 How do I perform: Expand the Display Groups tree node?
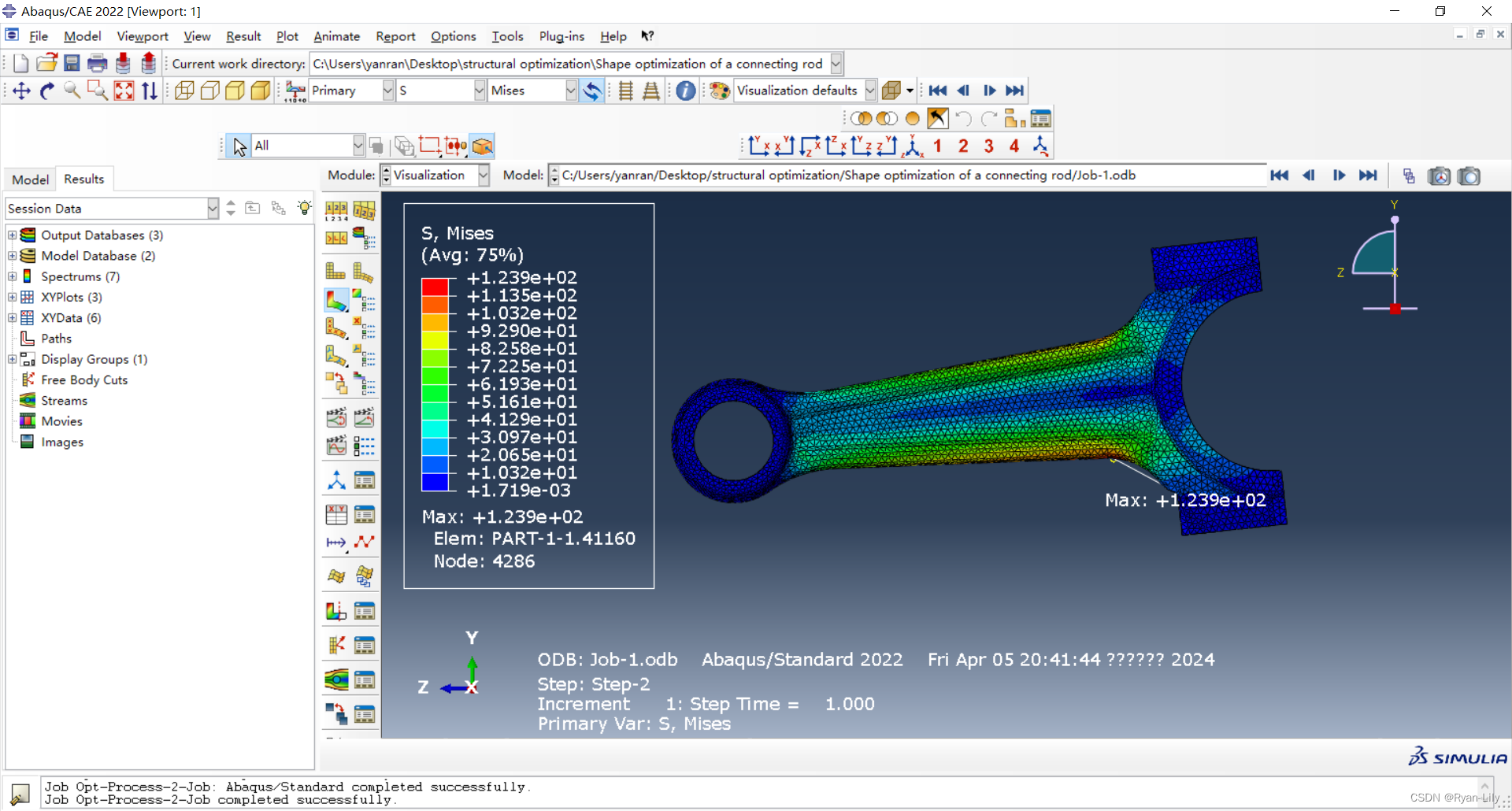coord(12,359)
